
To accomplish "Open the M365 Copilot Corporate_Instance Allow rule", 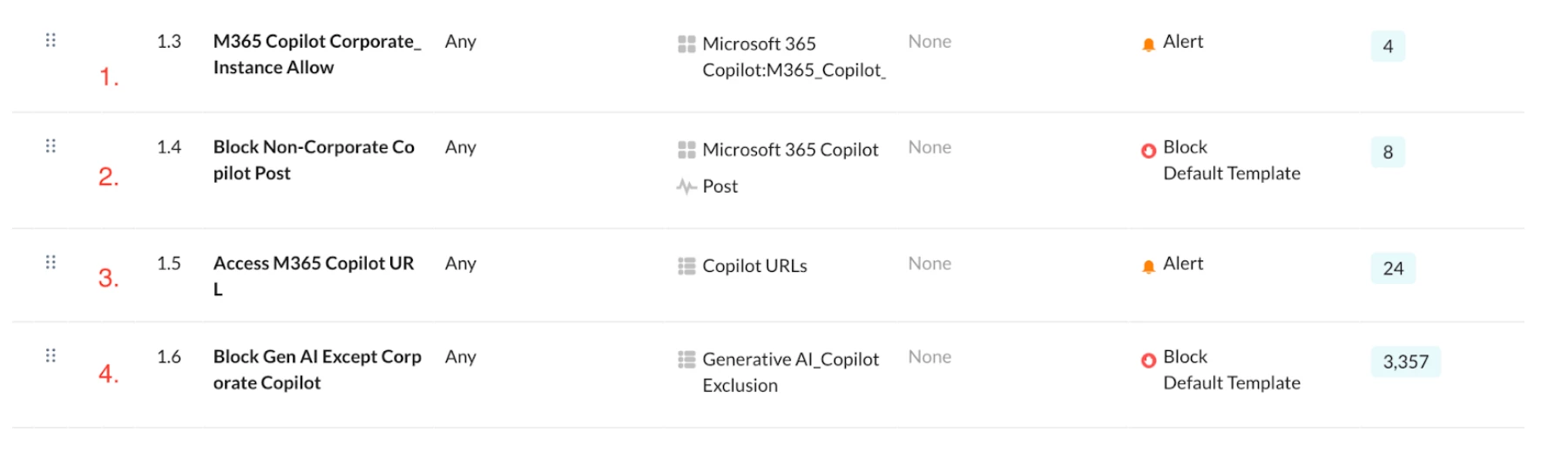I will (317, 54).
